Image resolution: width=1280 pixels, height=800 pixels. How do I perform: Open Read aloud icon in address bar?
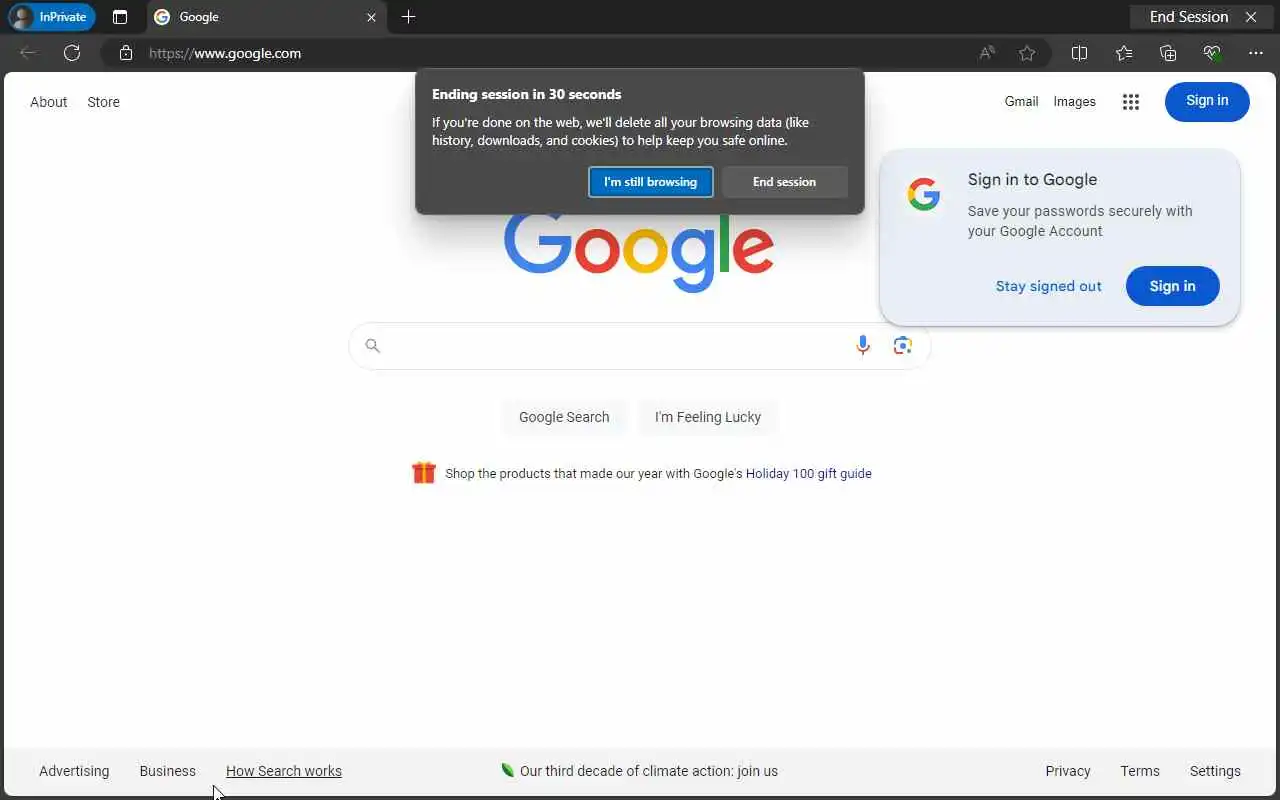987,53
